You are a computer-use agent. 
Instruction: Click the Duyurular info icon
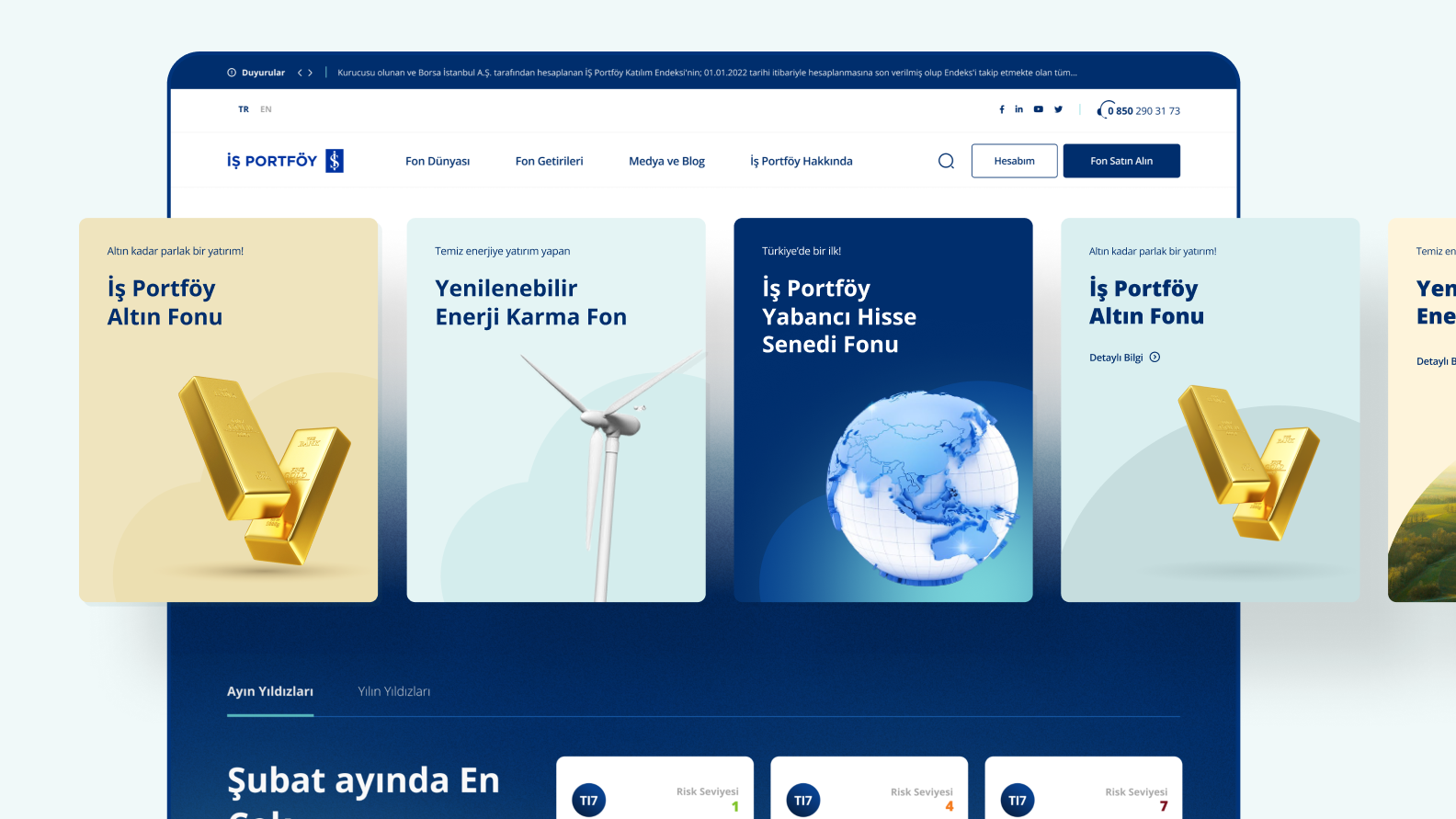point(232,73)
